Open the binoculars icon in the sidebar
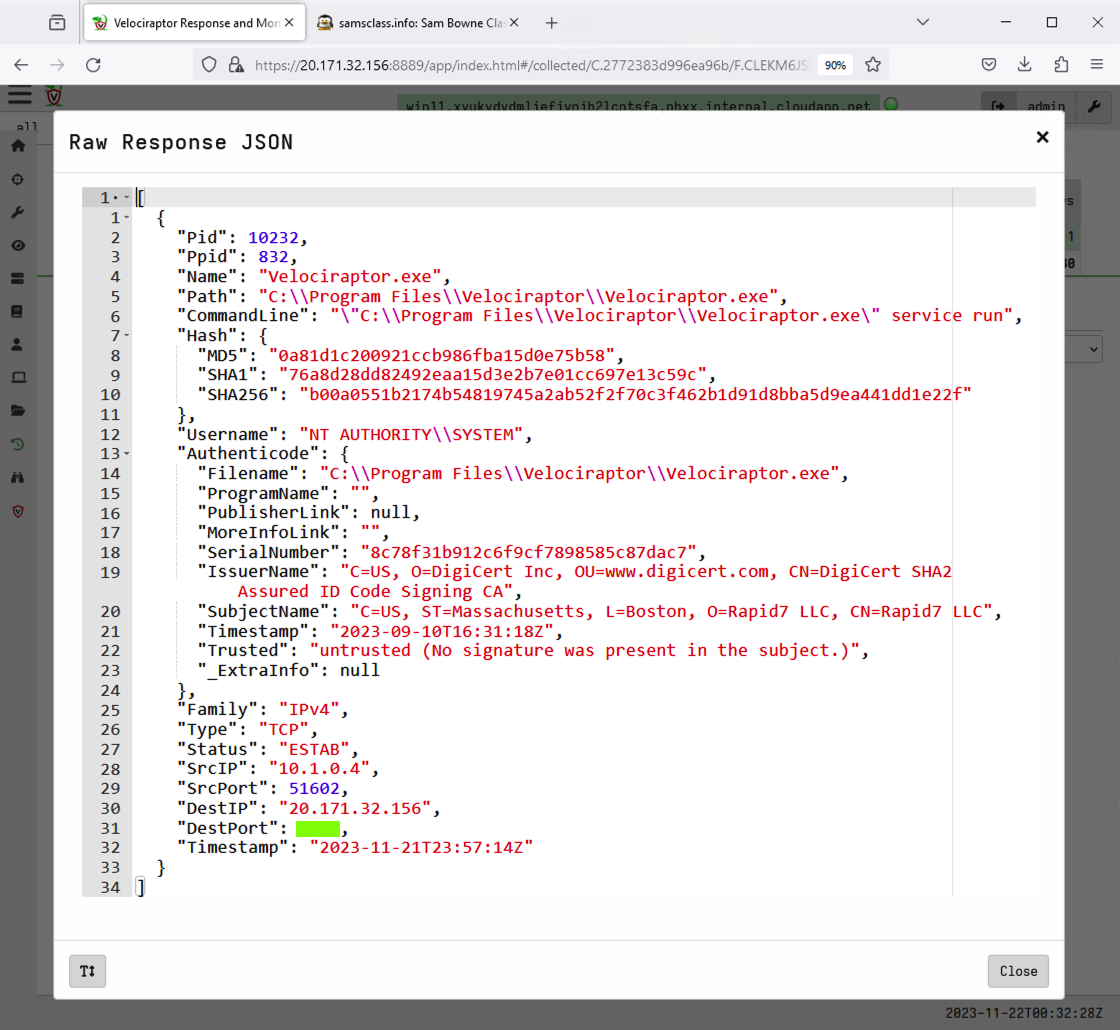1120x1030 pixels. click(17, 477)
